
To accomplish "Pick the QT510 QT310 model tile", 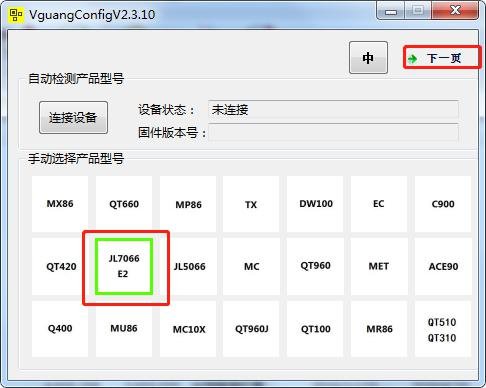I will 443,329.
